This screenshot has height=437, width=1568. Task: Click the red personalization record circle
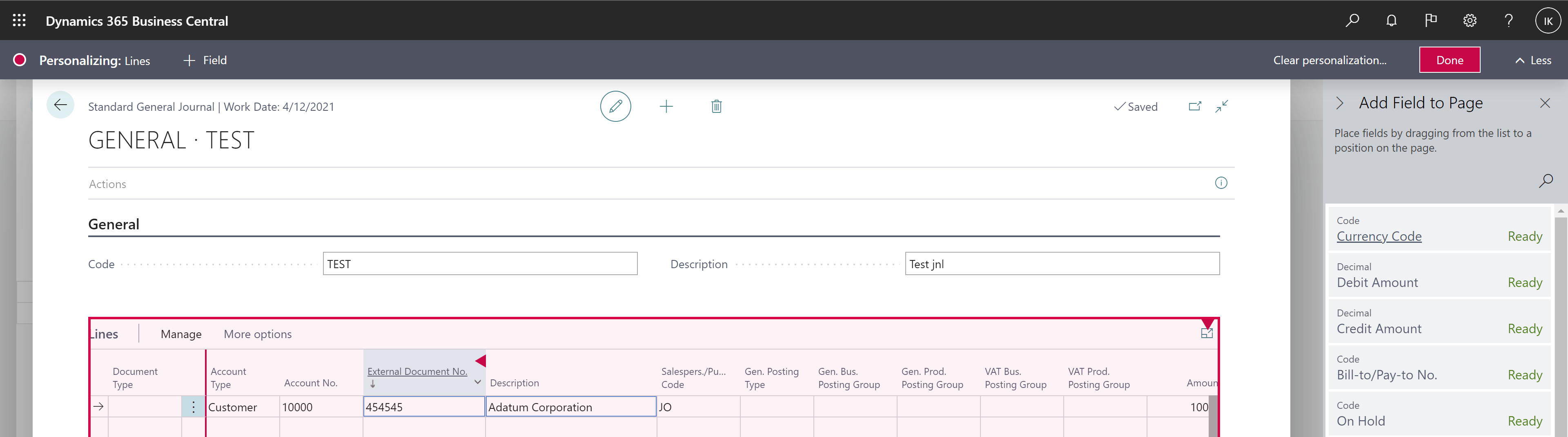point(20,60)
